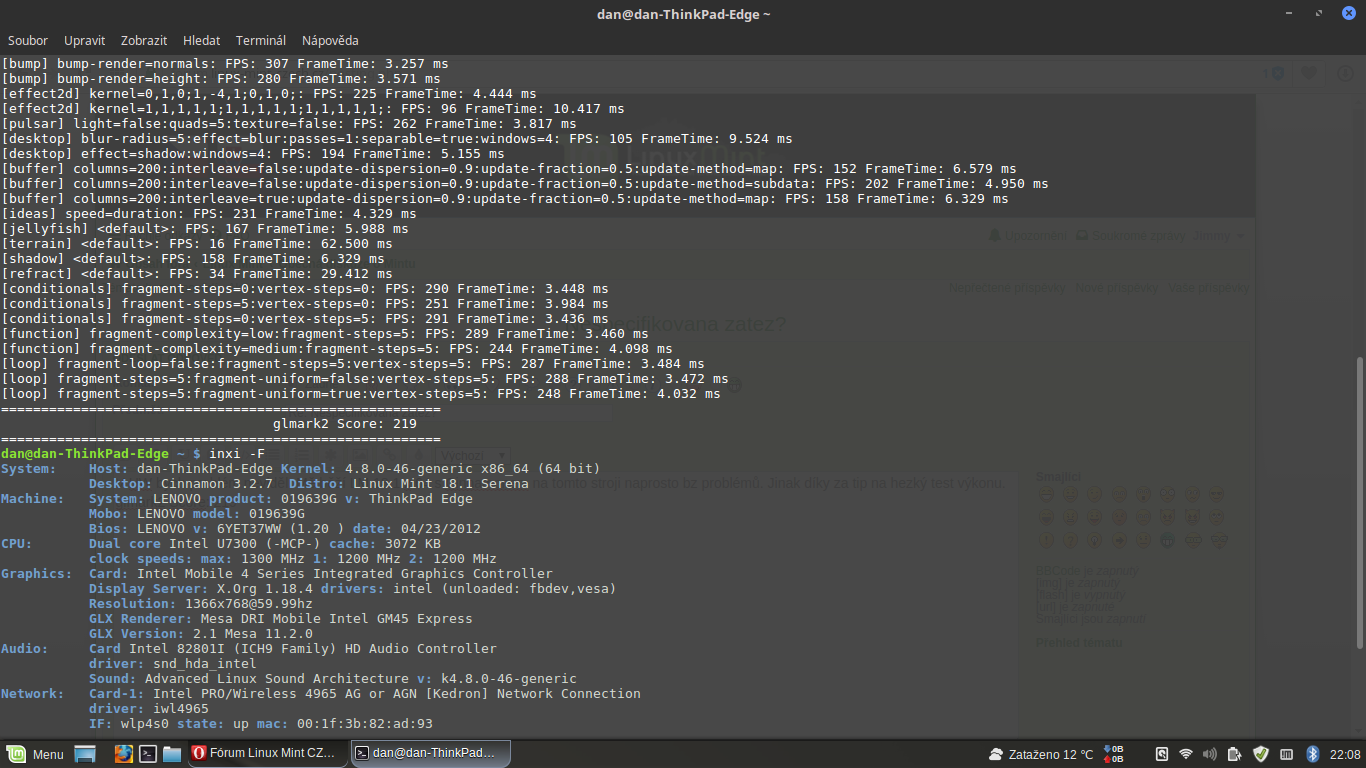Open the Wi-Fi network tray icon
The height and width of the screenshot is (768, 1366).
1186,754
